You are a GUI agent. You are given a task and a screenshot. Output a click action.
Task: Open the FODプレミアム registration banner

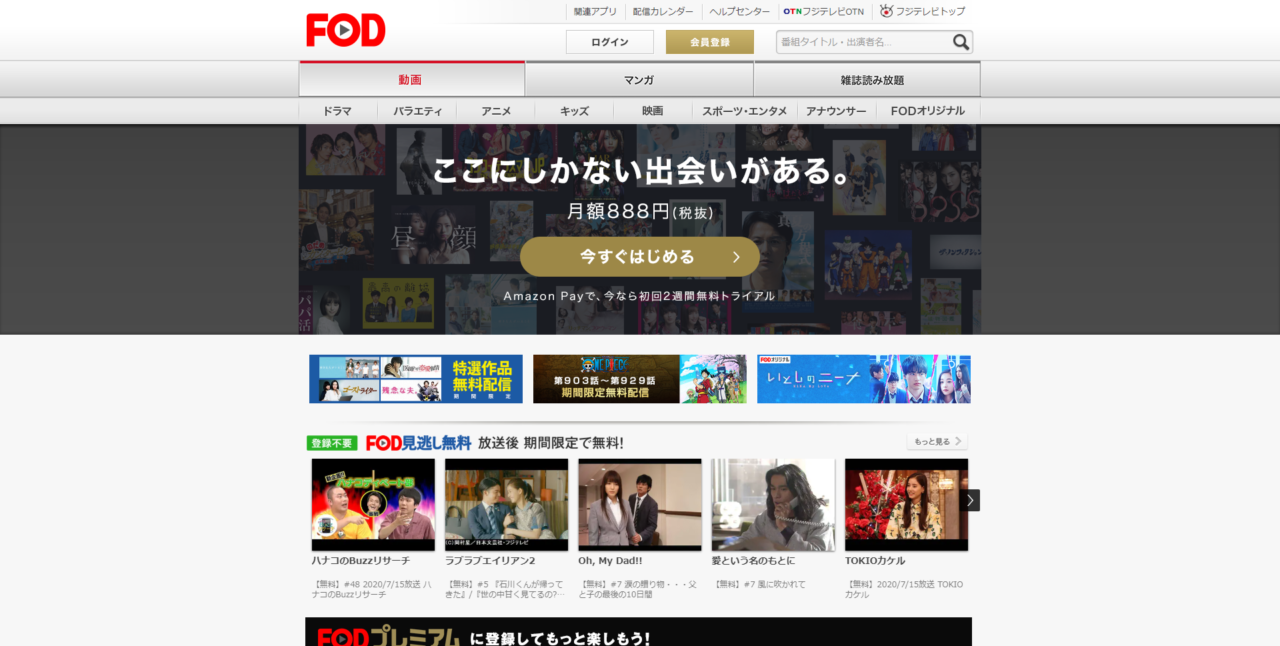pyautogui.click(x=638, y=632)
